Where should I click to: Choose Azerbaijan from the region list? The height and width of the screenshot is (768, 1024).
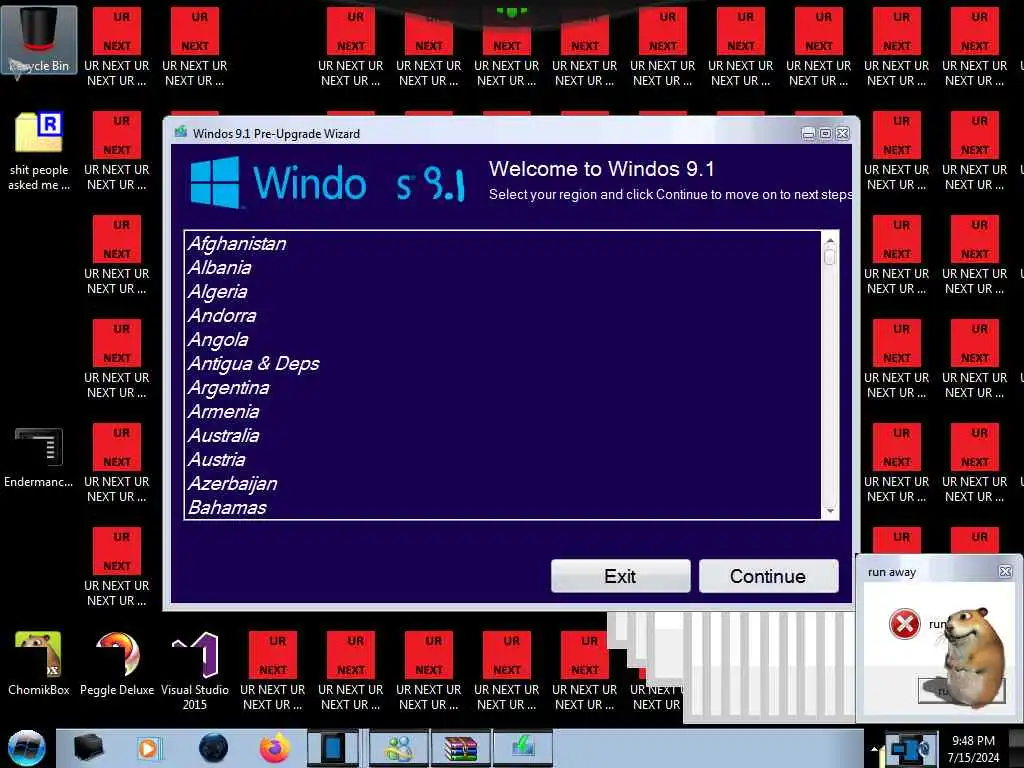pyautogui.click(x=503, y=484)
